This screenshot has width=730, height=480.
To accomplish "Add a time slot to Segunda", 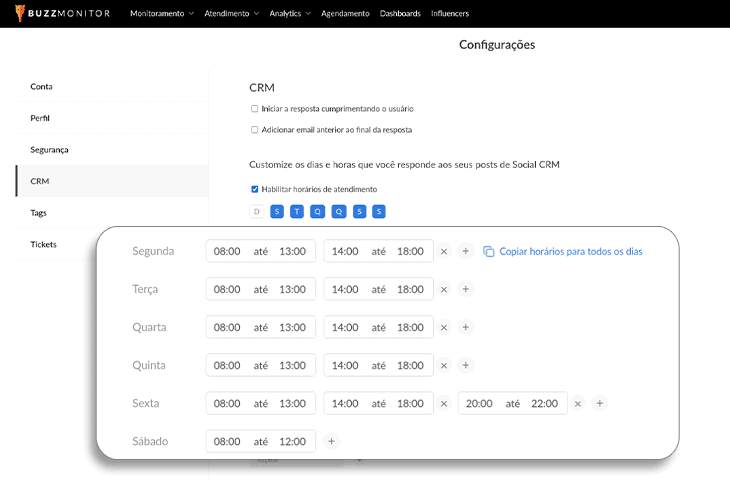I will coord(465,251).
